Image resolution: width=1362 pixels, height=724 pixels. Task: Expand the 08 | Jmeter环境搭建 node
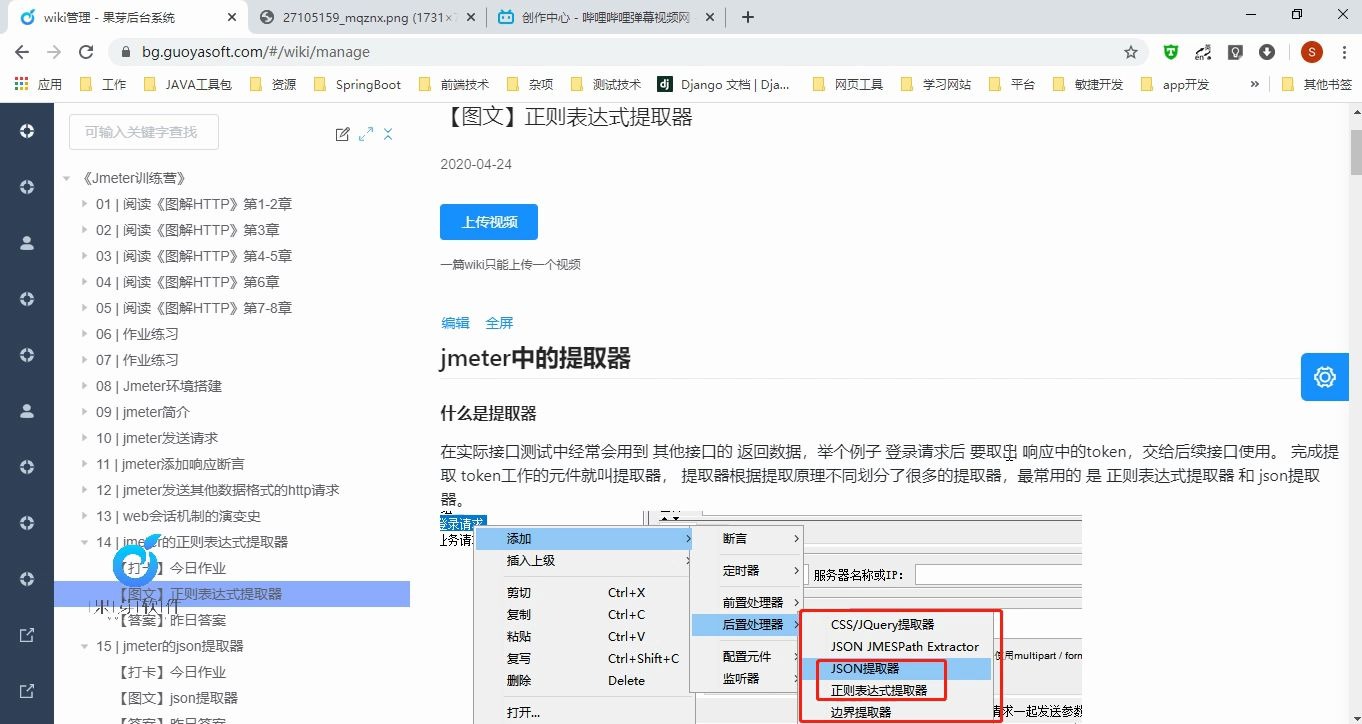click(x=85, y=386)
